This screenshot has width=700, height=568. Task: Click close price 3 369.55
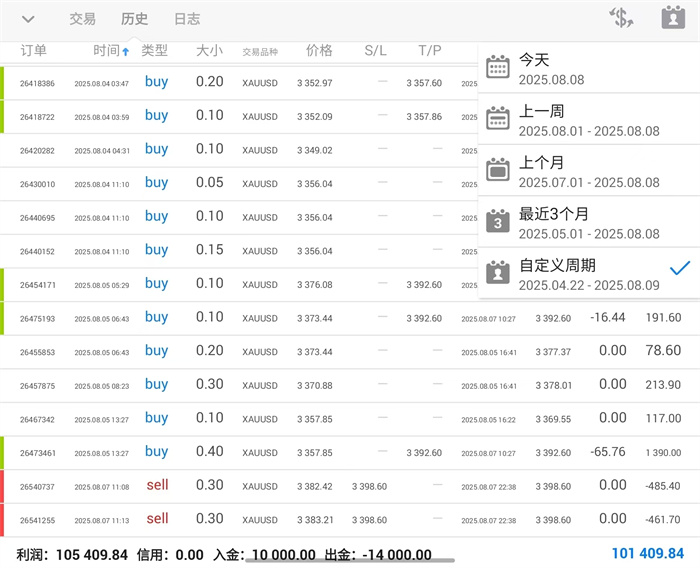pyautogui.click(x=554, y=419)
